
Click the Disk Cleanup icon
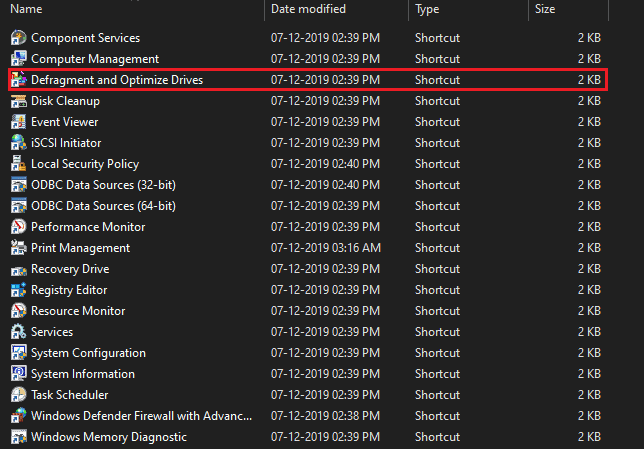[x=18, y=101]
